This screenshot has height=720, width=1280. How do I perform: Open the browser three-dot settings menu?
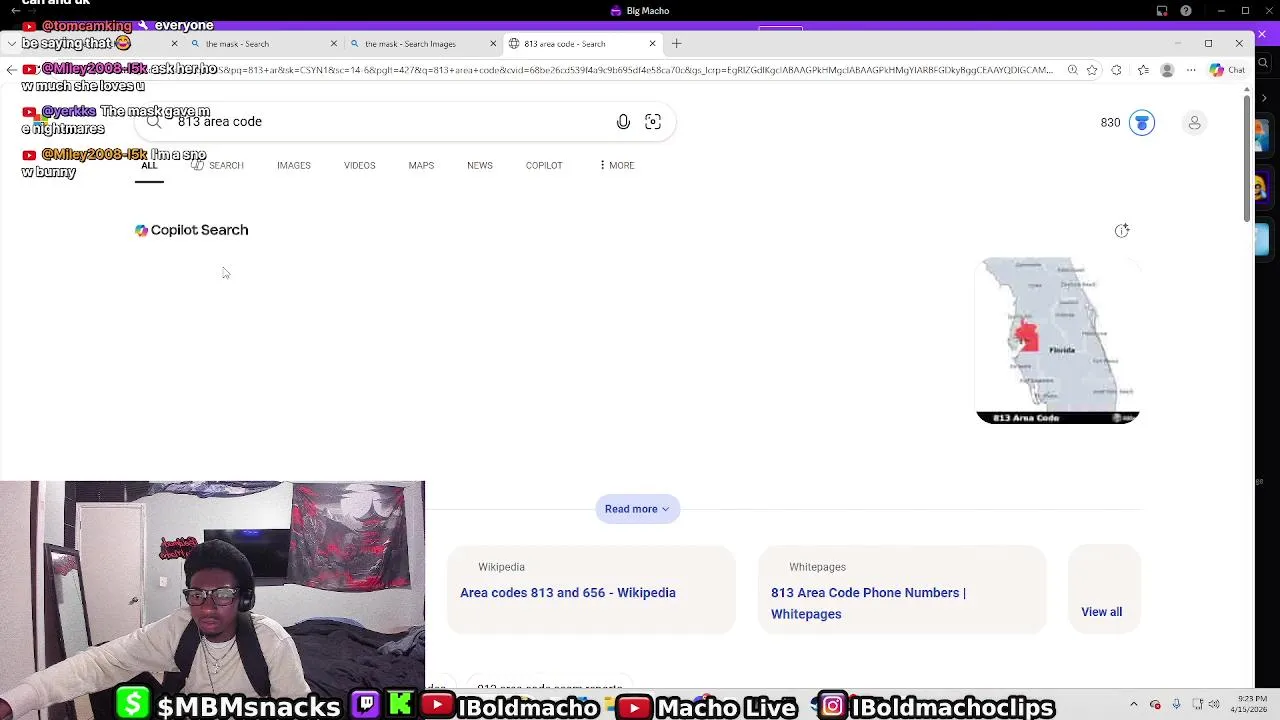click(x=1191, y=70)
